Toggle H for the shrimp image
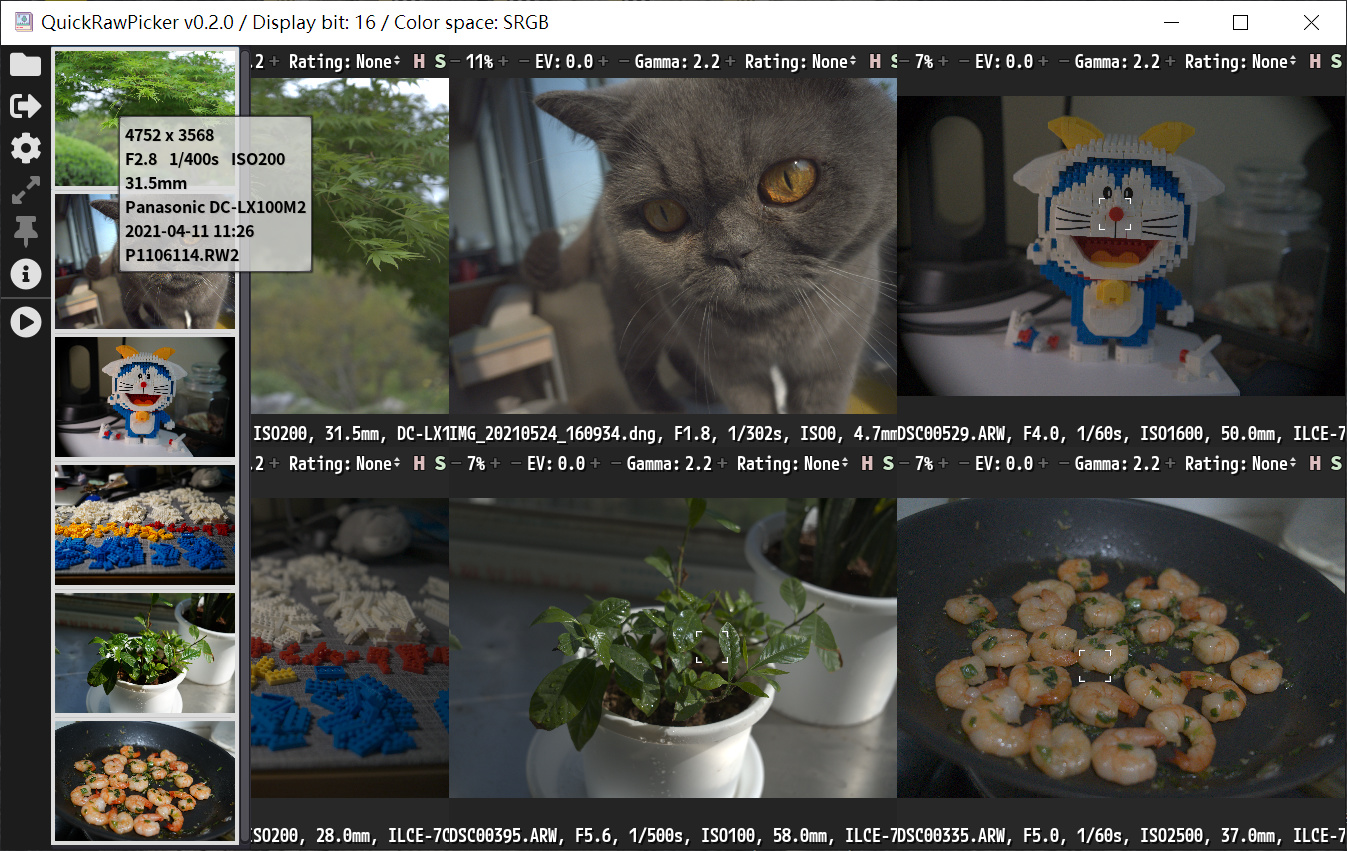The width and height of the screenshot is (1347, 851). pyautogui.click(x=1315, y=464)
